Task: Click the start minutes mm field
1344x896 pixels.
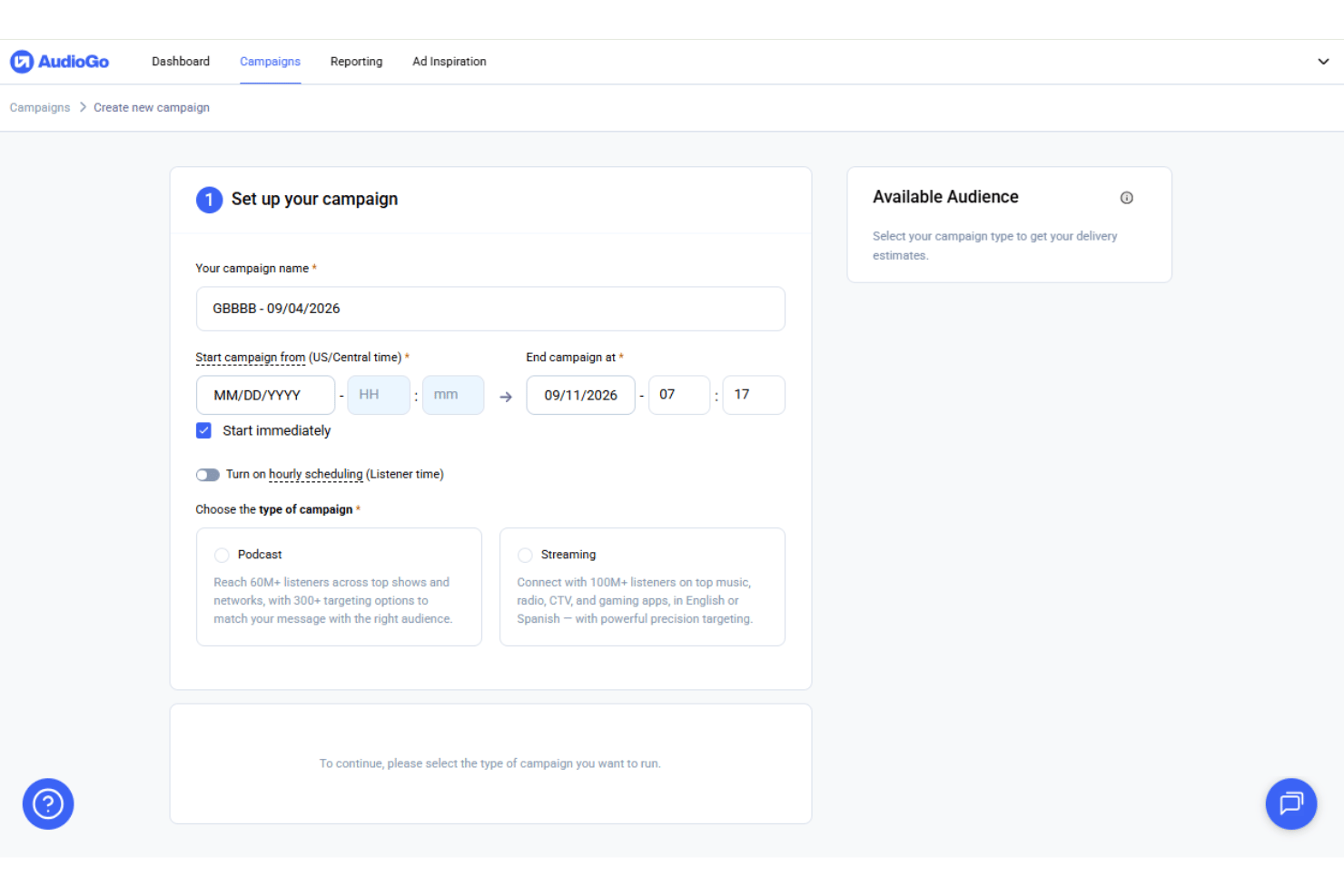Action: click(452, 395)
